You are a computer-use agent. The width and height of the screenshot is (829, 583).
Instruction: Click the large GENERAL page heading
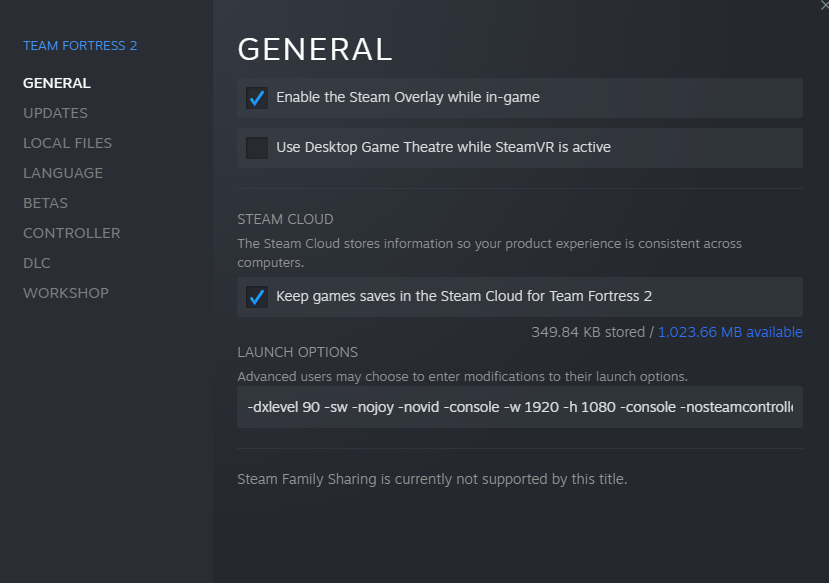[x=315, y=49]
